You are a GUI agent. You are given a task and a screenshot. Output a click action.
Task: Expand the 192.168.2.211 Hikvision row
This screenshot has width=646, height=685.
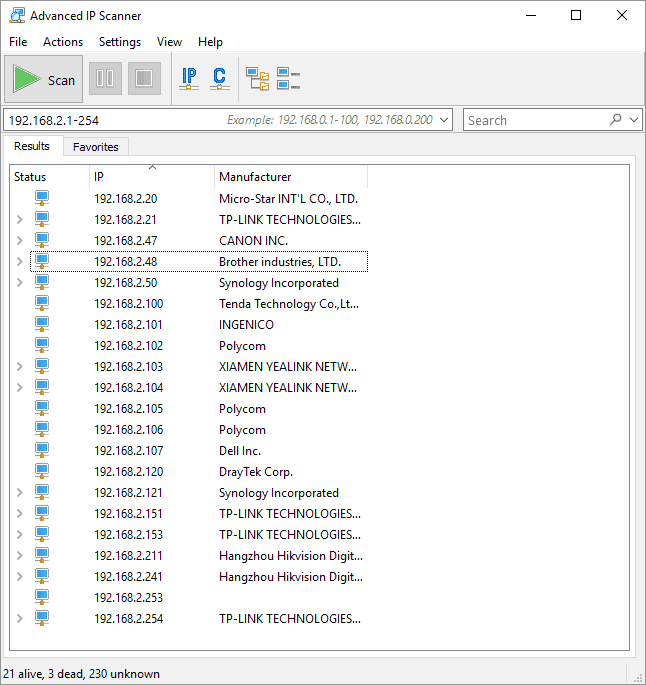pos(20,555)
